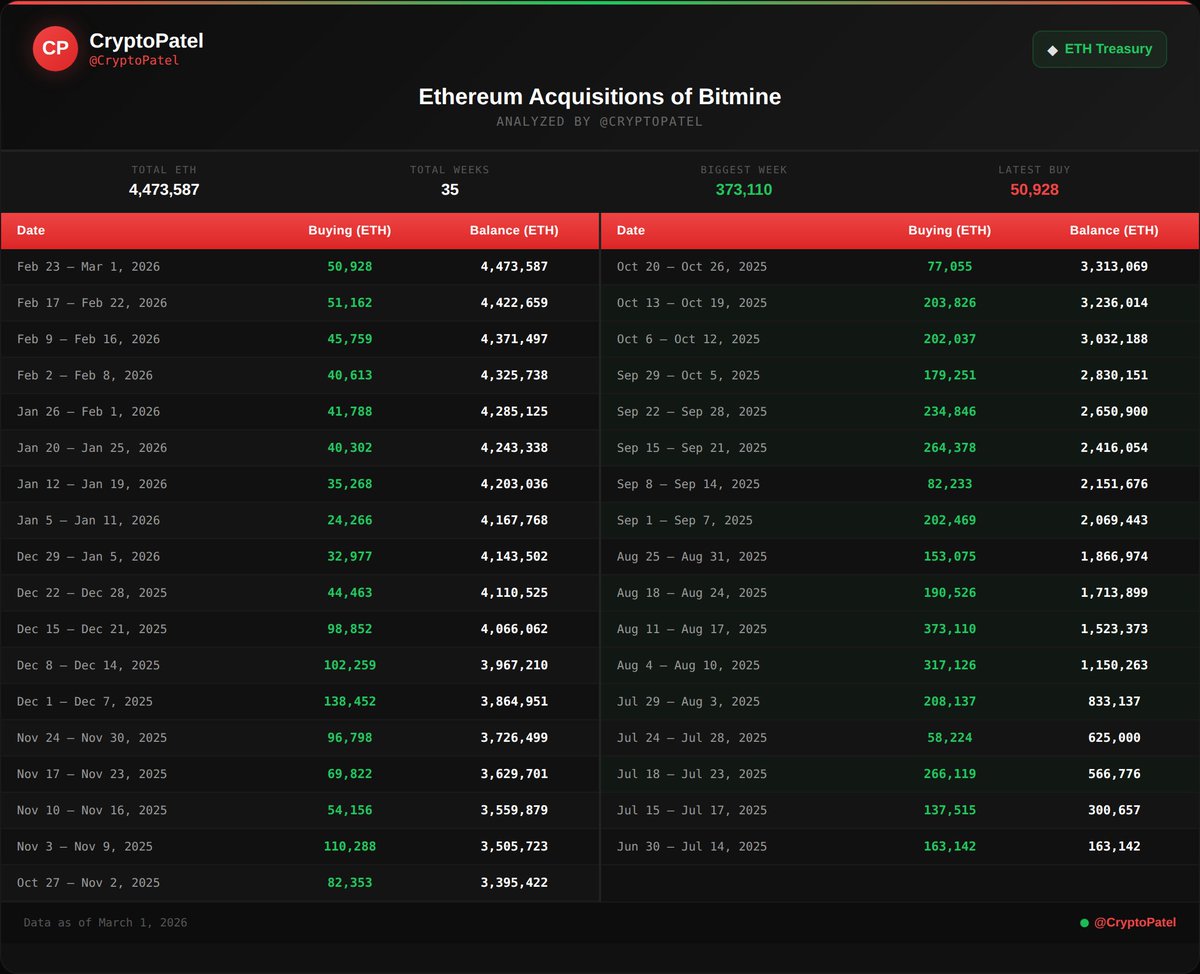Open the ETH Treasury badge
The height and width of the screenshot is (974, 1200).
1099,49
